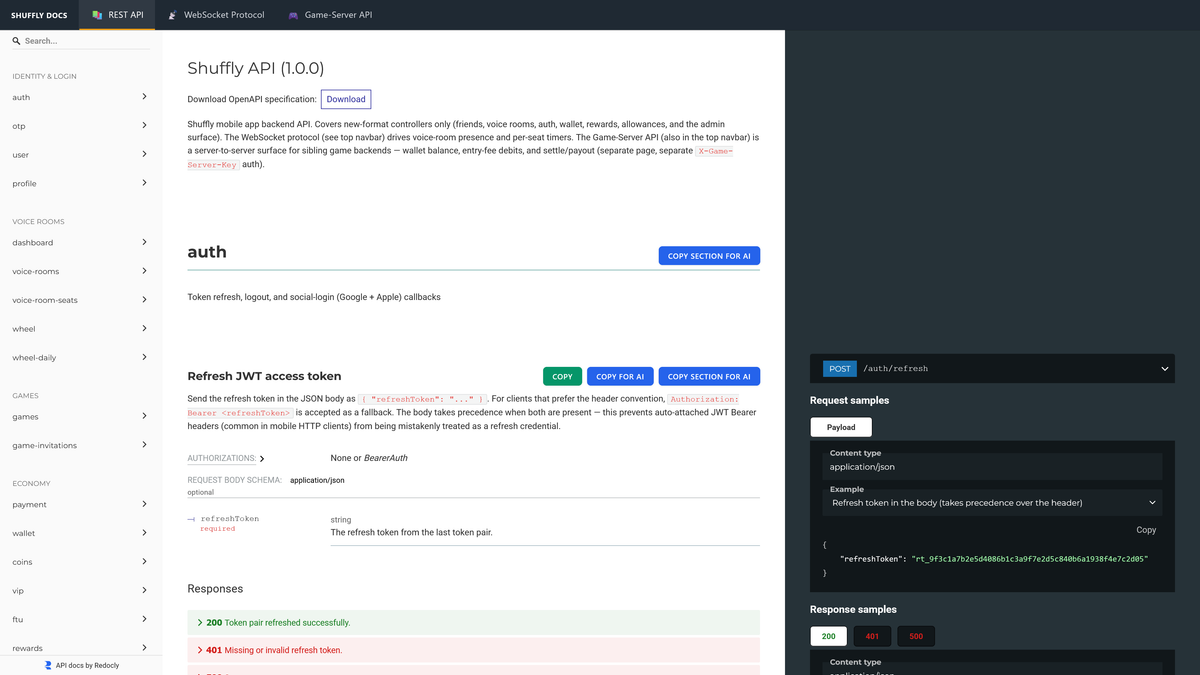Screen dimensions: 1200x675
Task: Expand the 401 Missing or invalid response
Action: [x=473, y=650]
